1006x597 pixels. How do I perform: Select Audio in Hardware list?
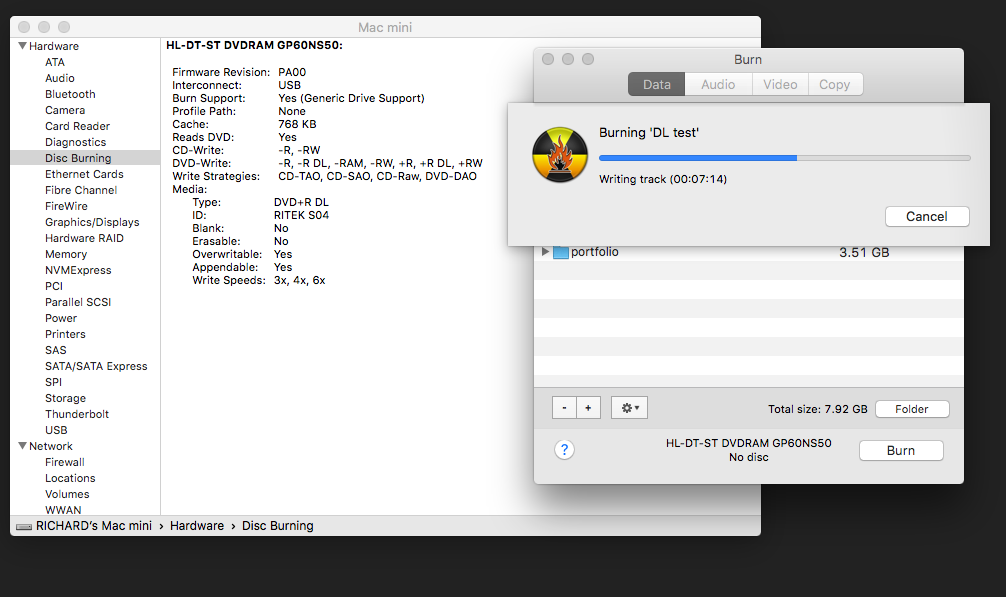60,78
